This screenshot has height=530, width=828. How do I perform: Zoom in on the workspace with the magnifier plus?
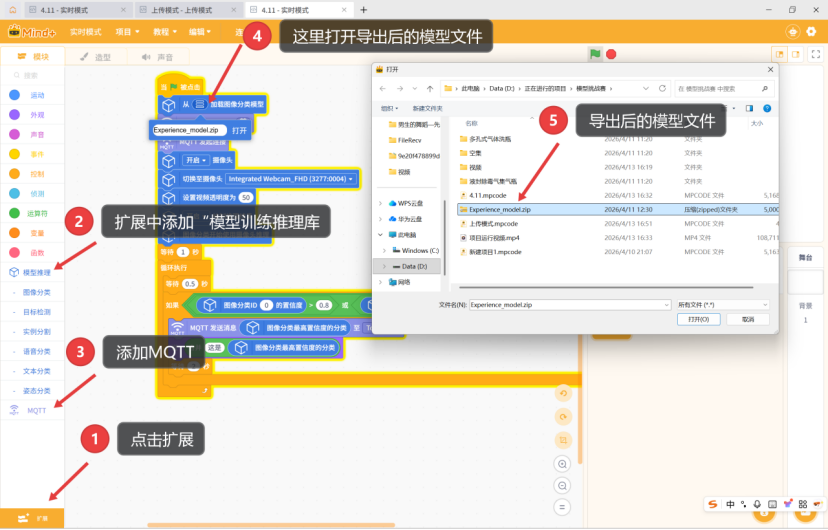(564, 464)
